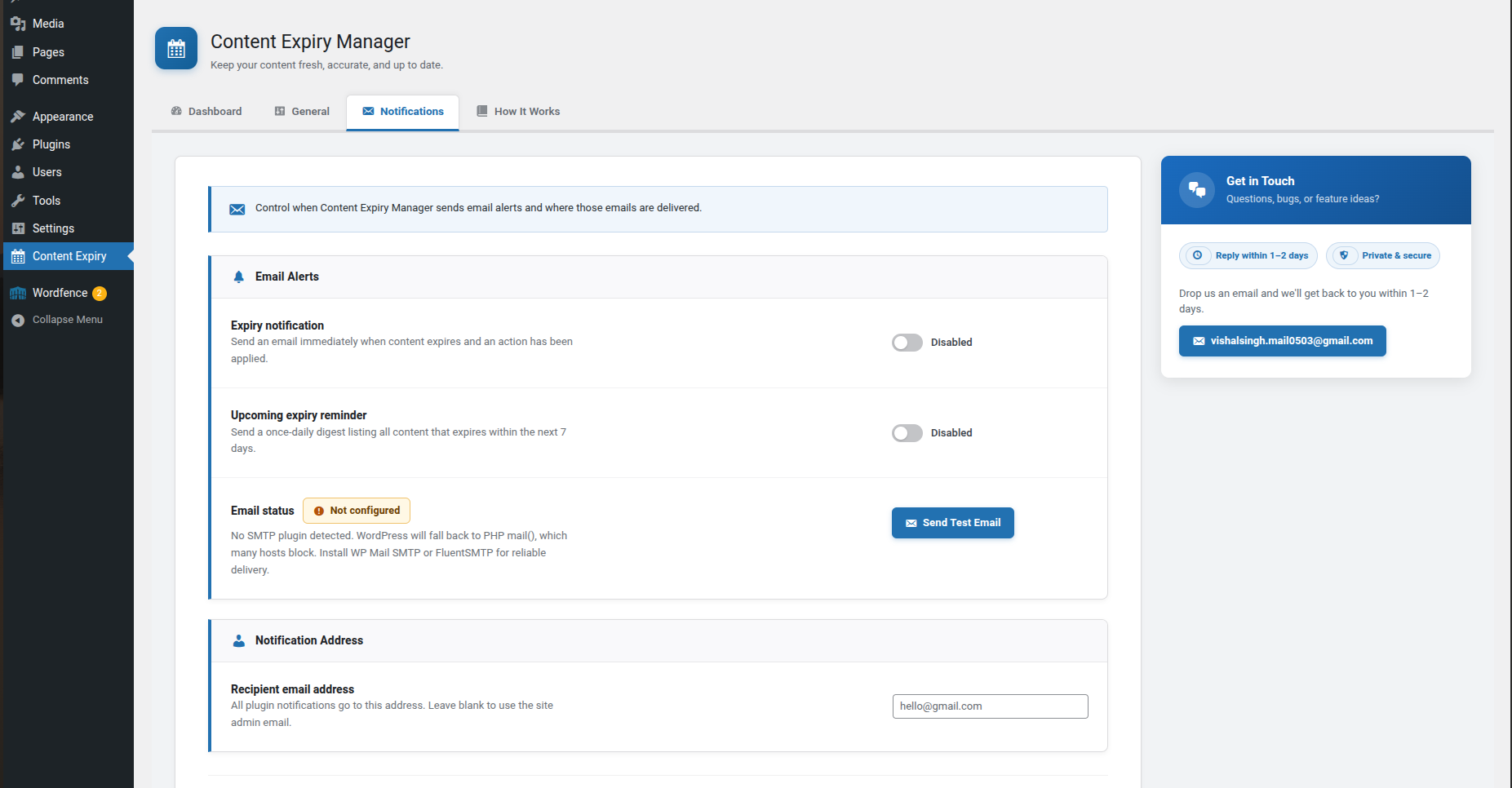Click the Wordfence shield icon

click(x=18, y=293)
